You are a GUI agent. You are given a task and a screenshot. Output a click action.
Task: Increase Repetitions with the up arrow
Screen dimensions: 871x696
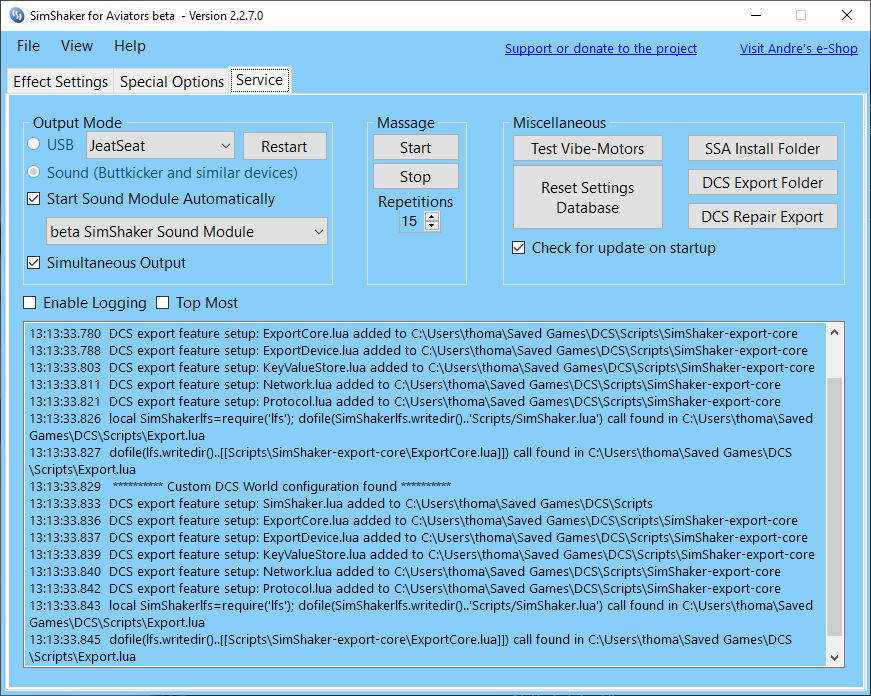click(432, 217)
